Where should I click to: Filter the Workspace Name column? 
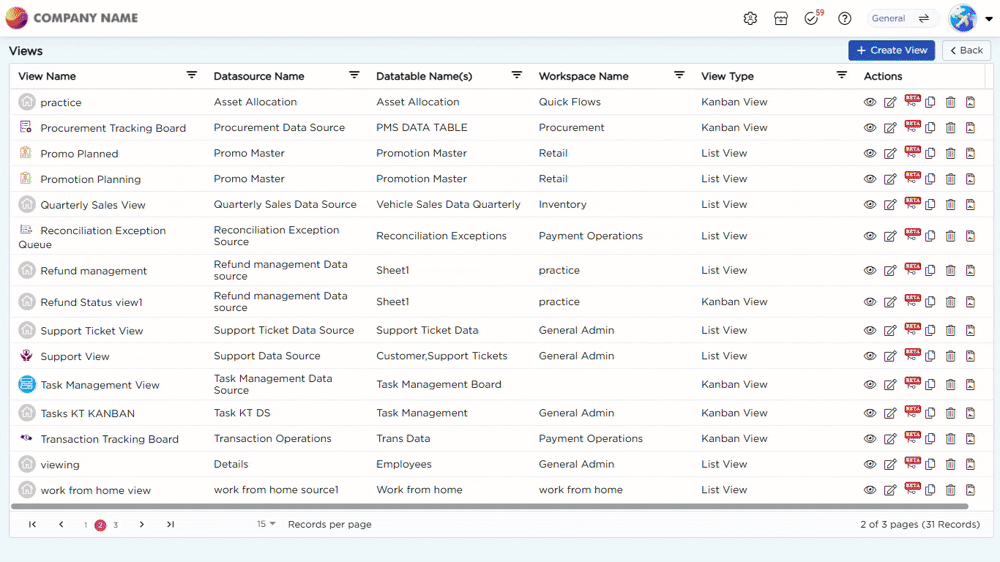point(679,75)
